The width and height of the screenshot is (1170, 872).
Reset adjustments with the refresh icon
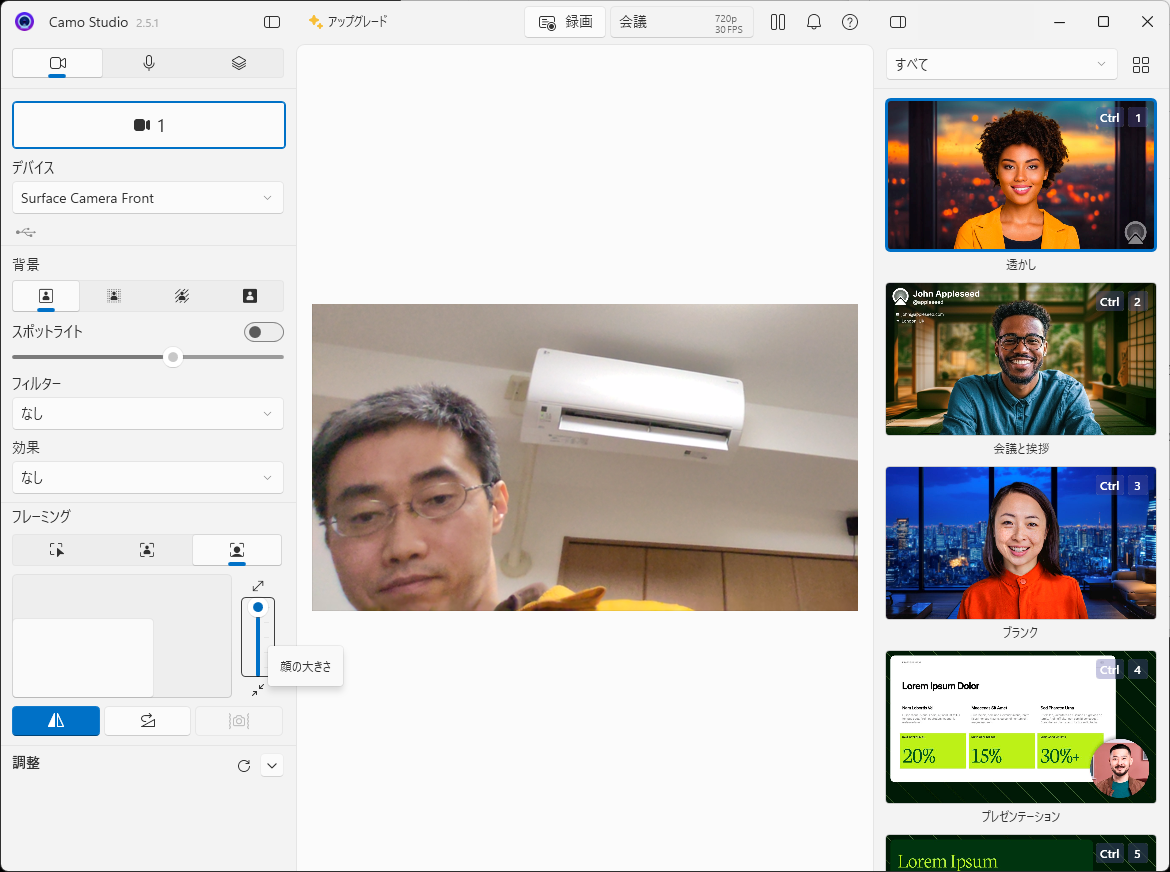244,766
